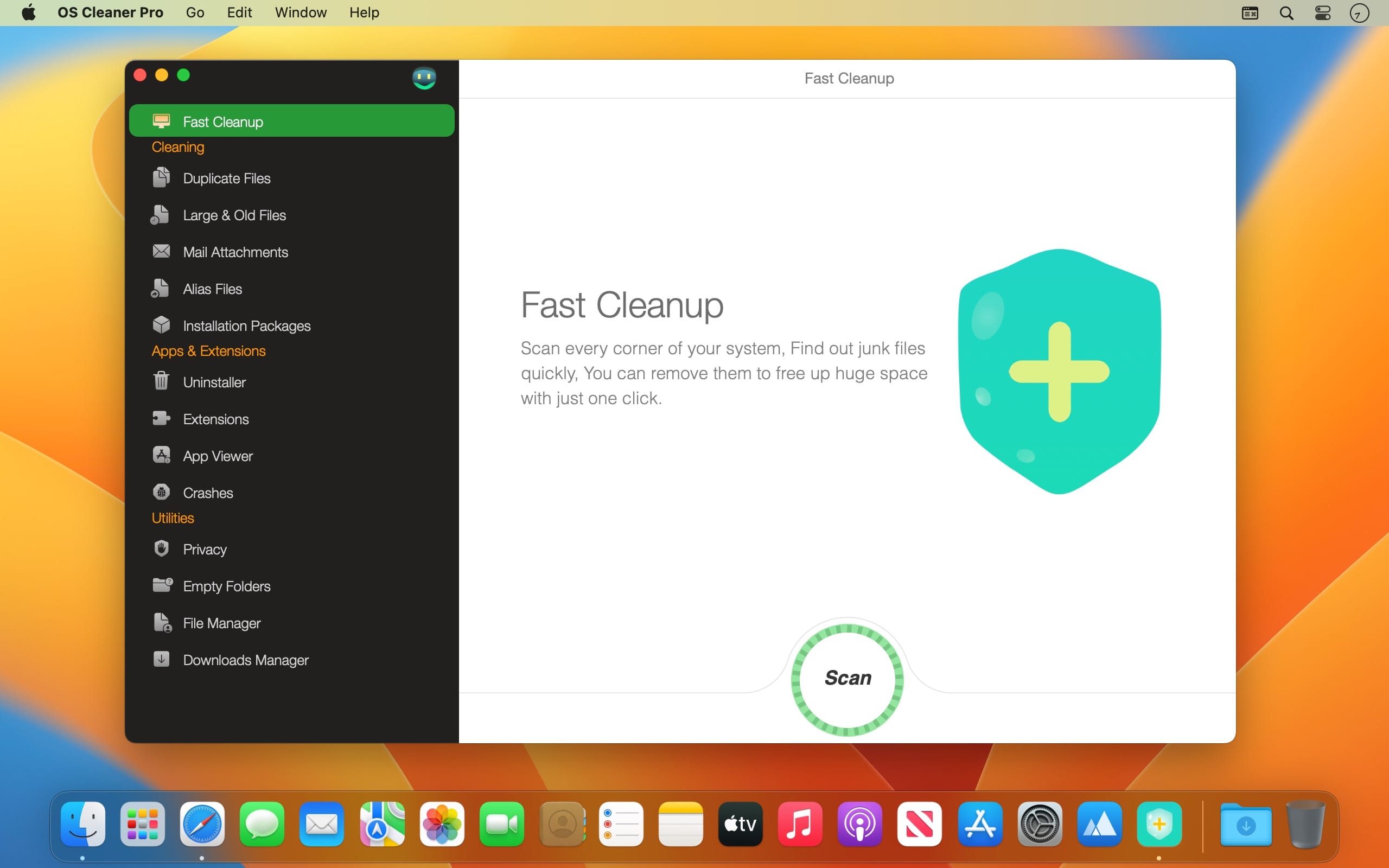Show the App Viewer
1389x868 pixels.
click(x=217, y=456)
